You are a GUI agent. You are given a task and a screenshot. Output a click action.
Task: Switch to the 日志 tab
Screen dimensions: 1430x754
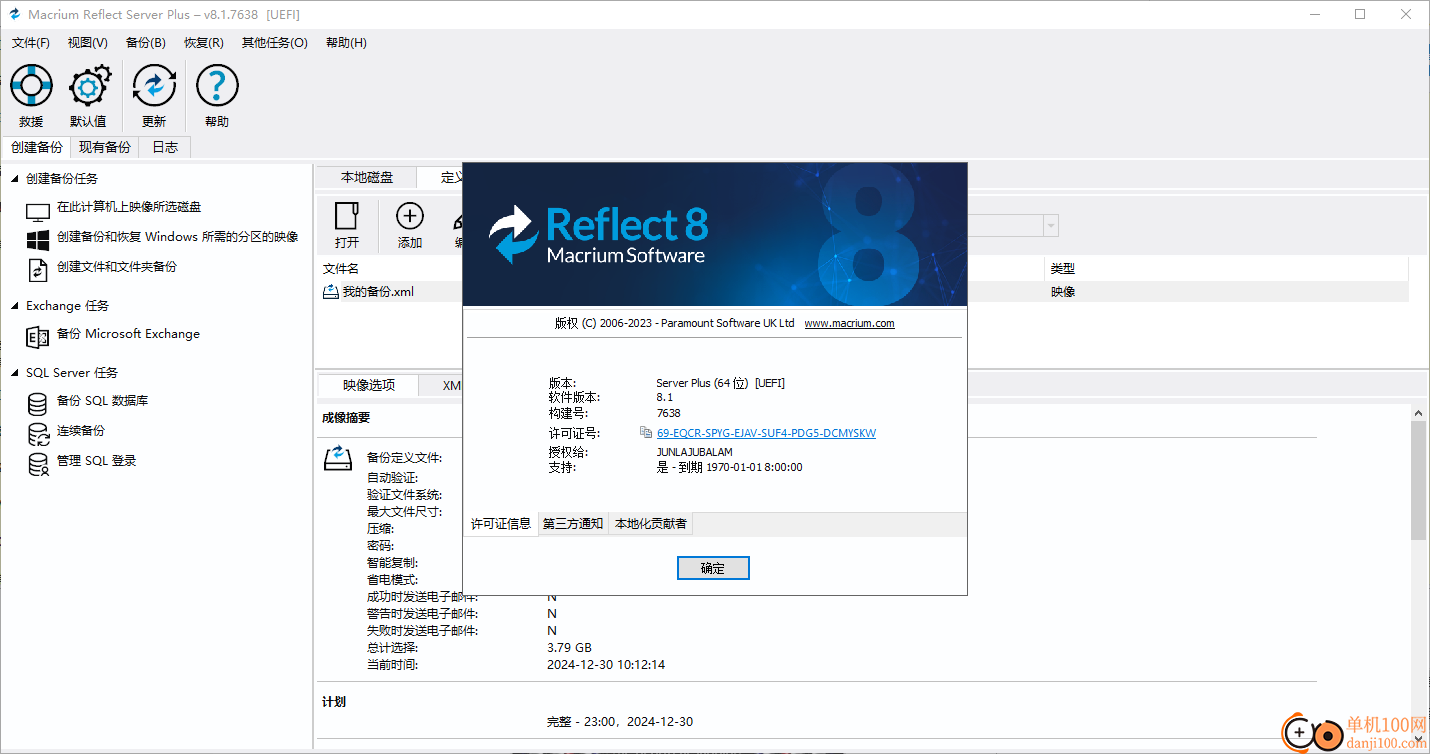[165, 147]
